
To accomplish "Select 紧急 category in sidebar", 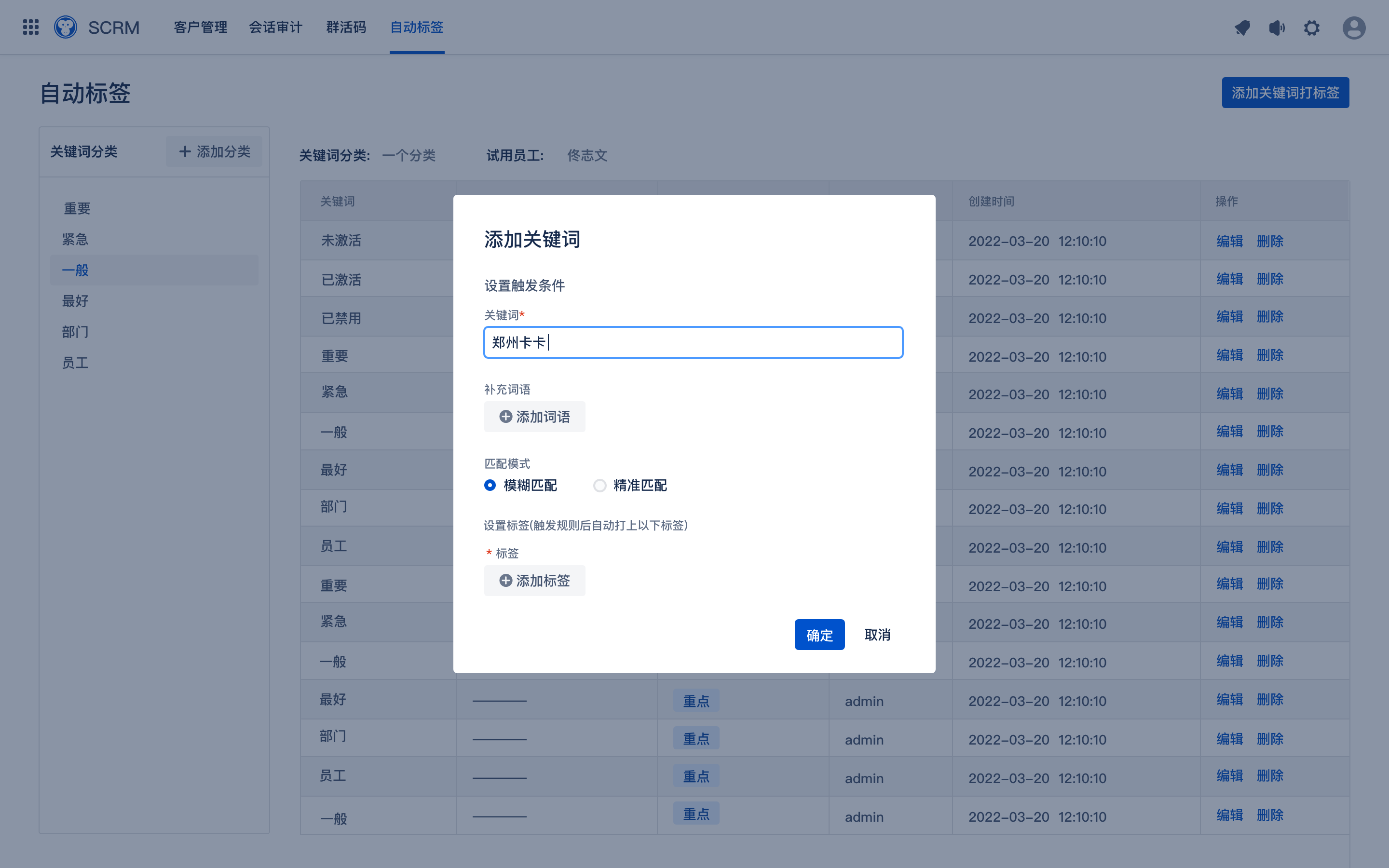I will pos(75,239).
